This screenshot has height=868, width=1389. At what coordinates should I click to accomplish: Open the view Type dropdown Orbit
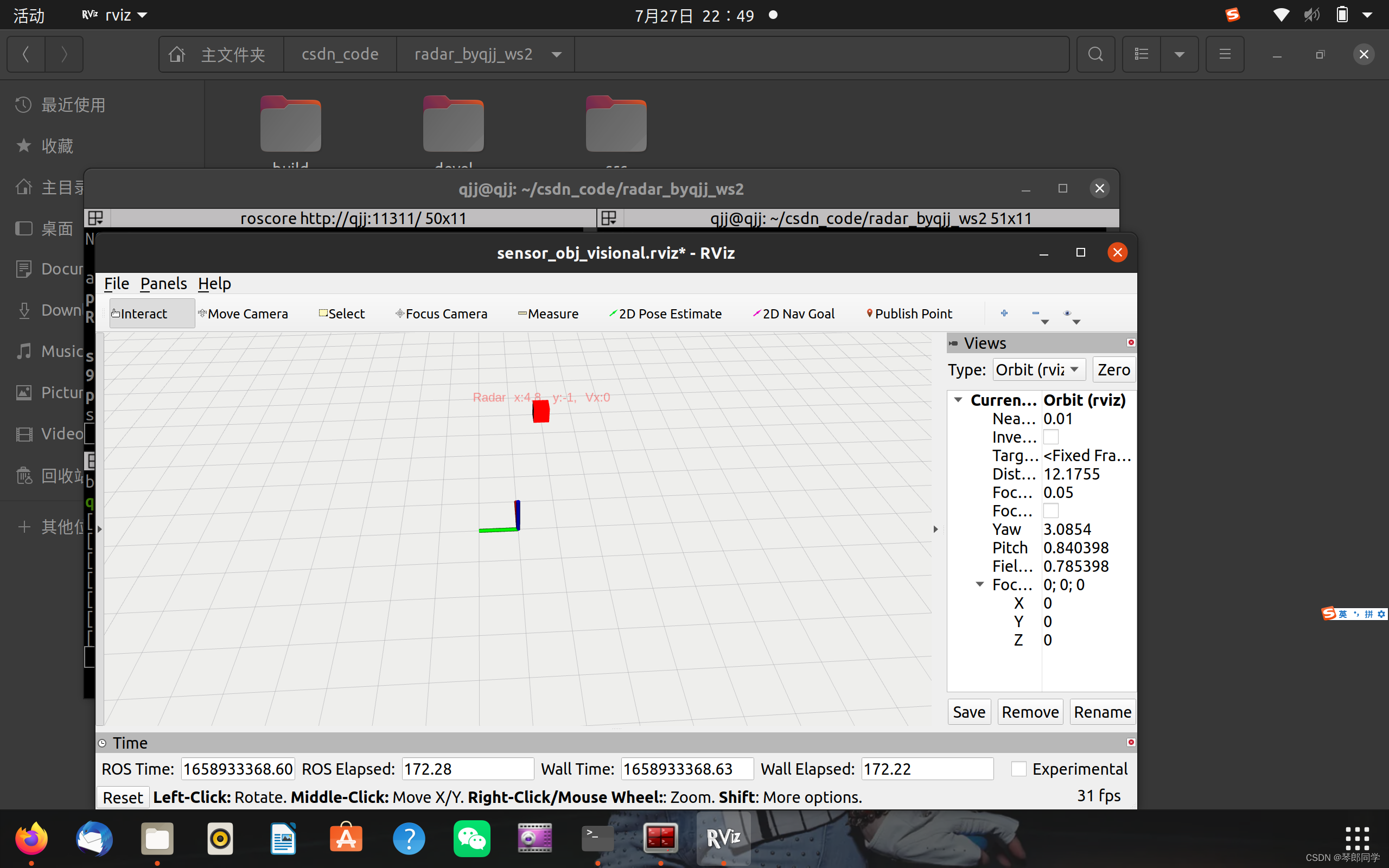(x=1038, y=369)
